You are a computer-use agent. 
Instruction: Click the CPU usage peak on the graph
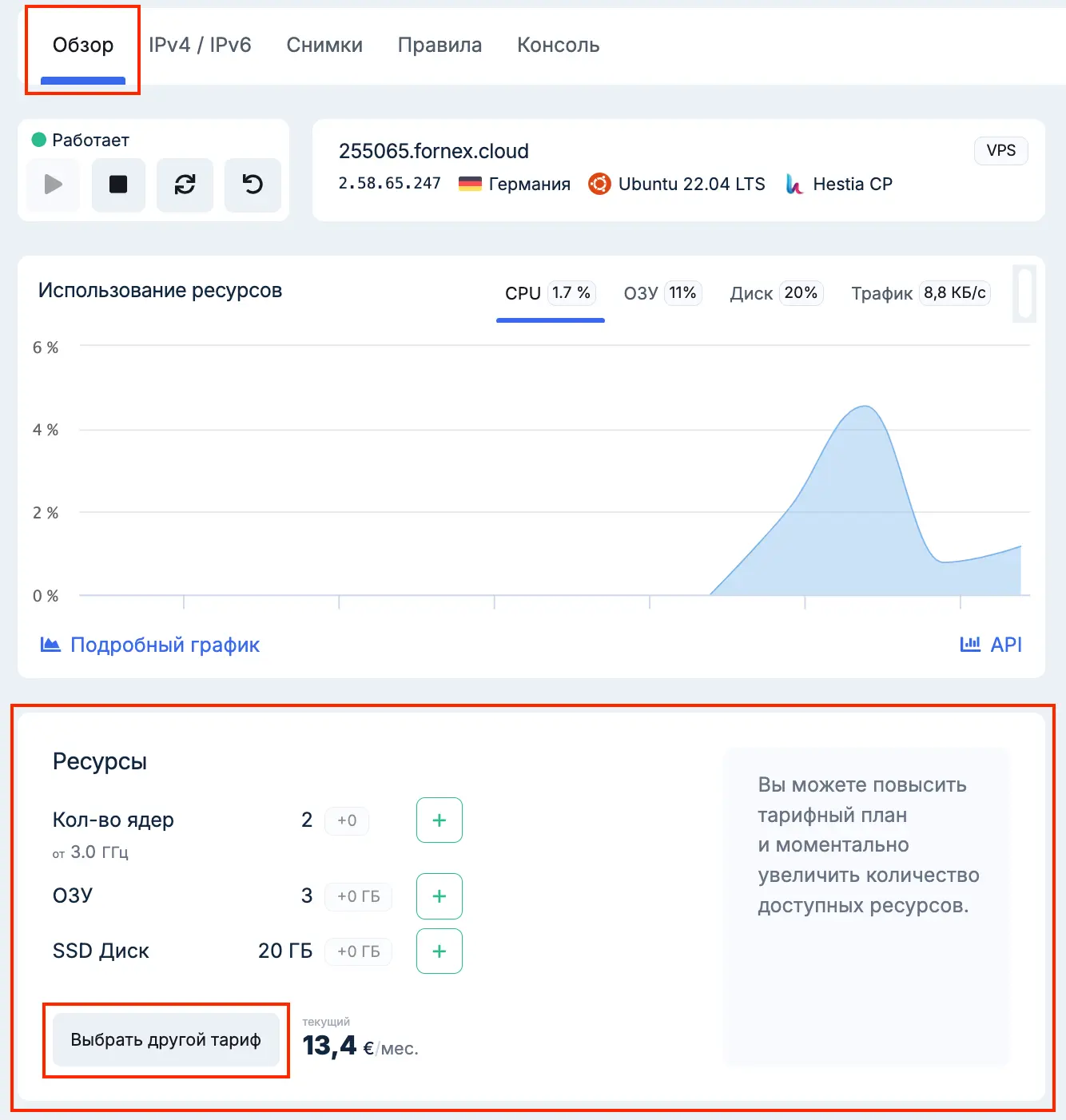pos(865,407)
